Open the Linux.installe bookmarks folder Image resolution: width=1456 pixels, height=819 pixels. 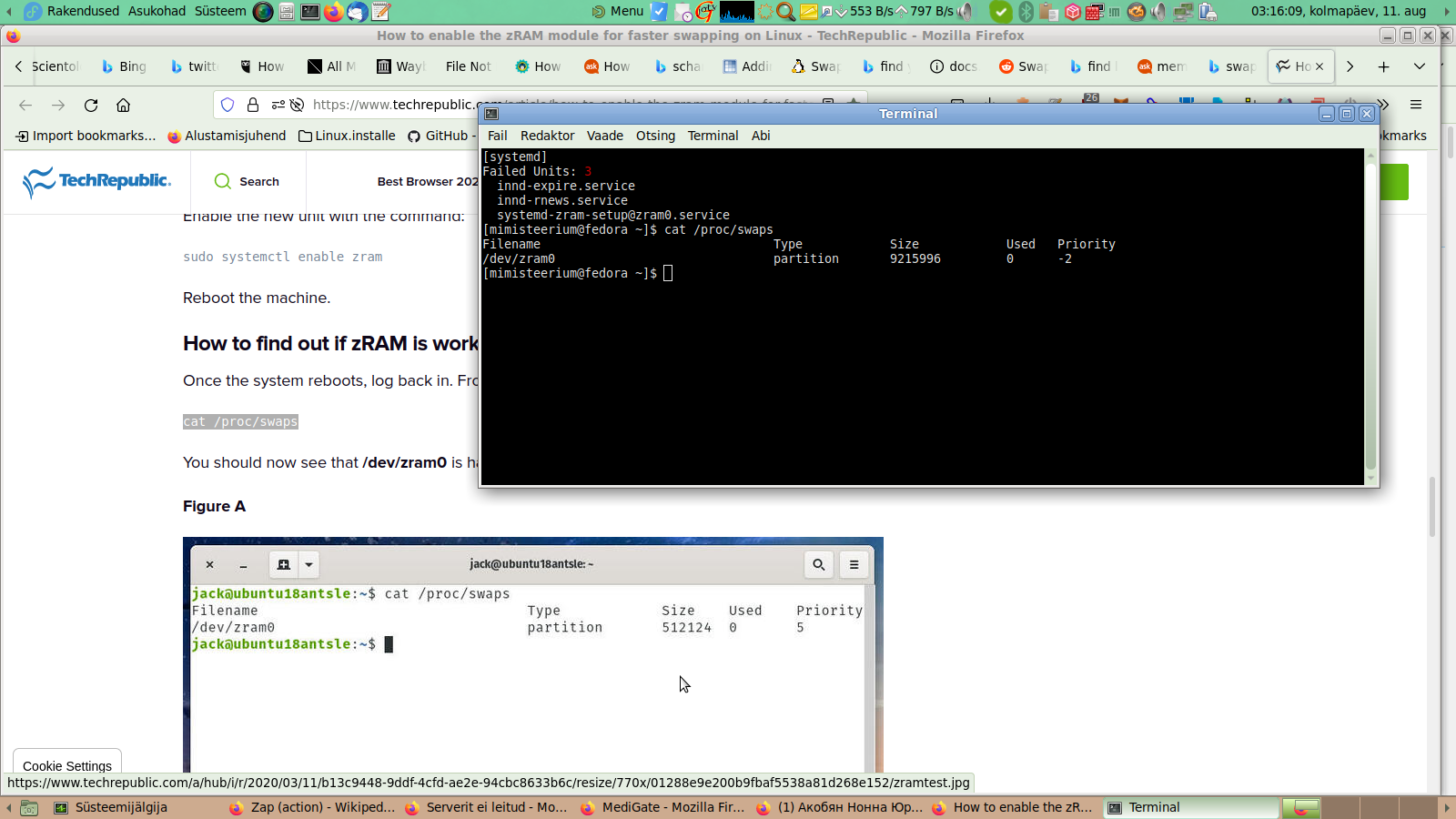[x=347, y=136]
